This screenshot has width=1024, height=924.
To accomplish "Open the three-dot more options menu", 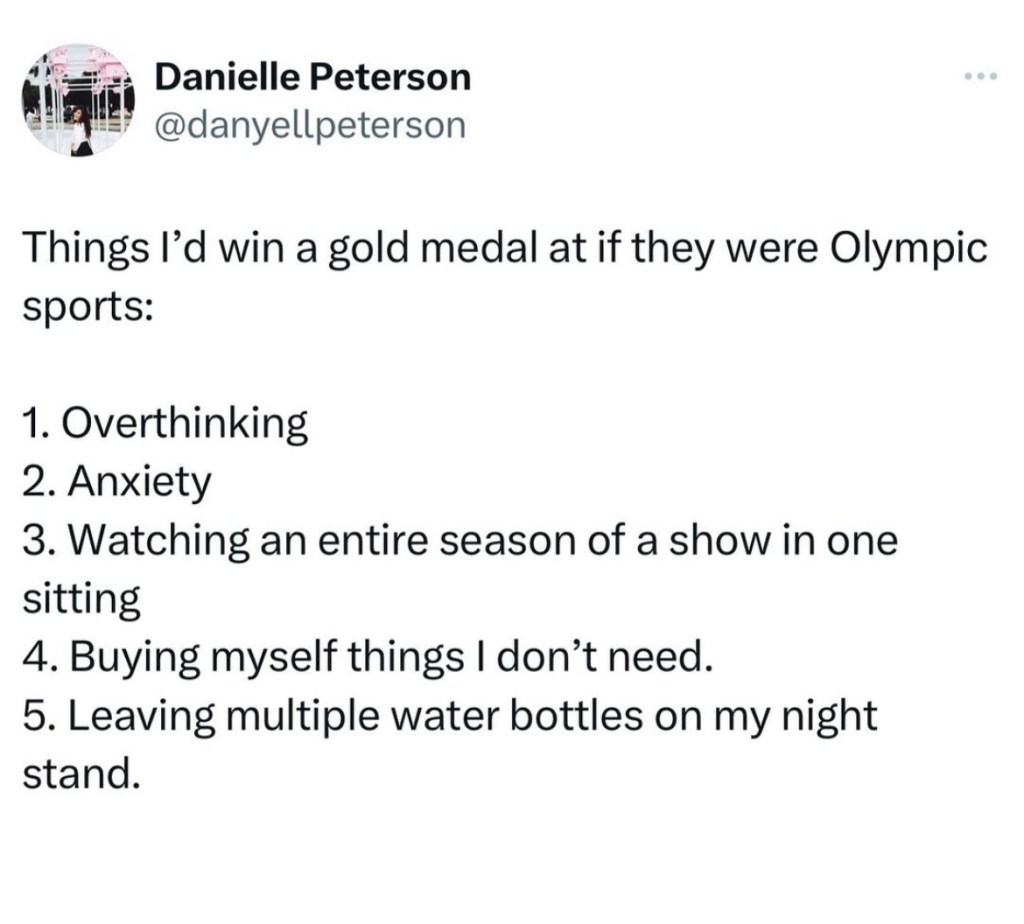I will (981, 77).
